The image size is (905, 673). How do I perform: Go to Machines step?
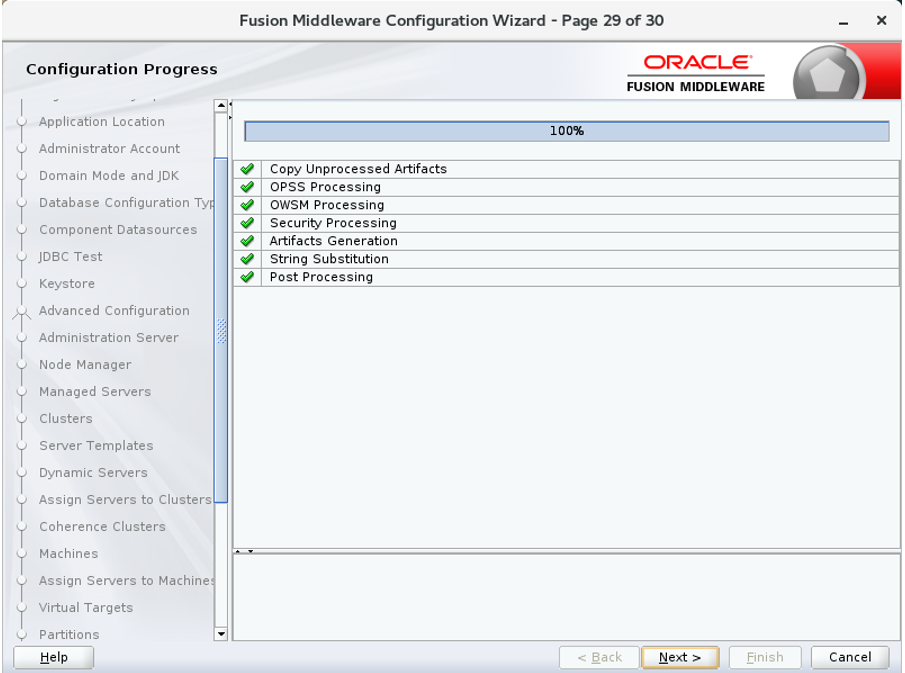click(x=68, y=554)
